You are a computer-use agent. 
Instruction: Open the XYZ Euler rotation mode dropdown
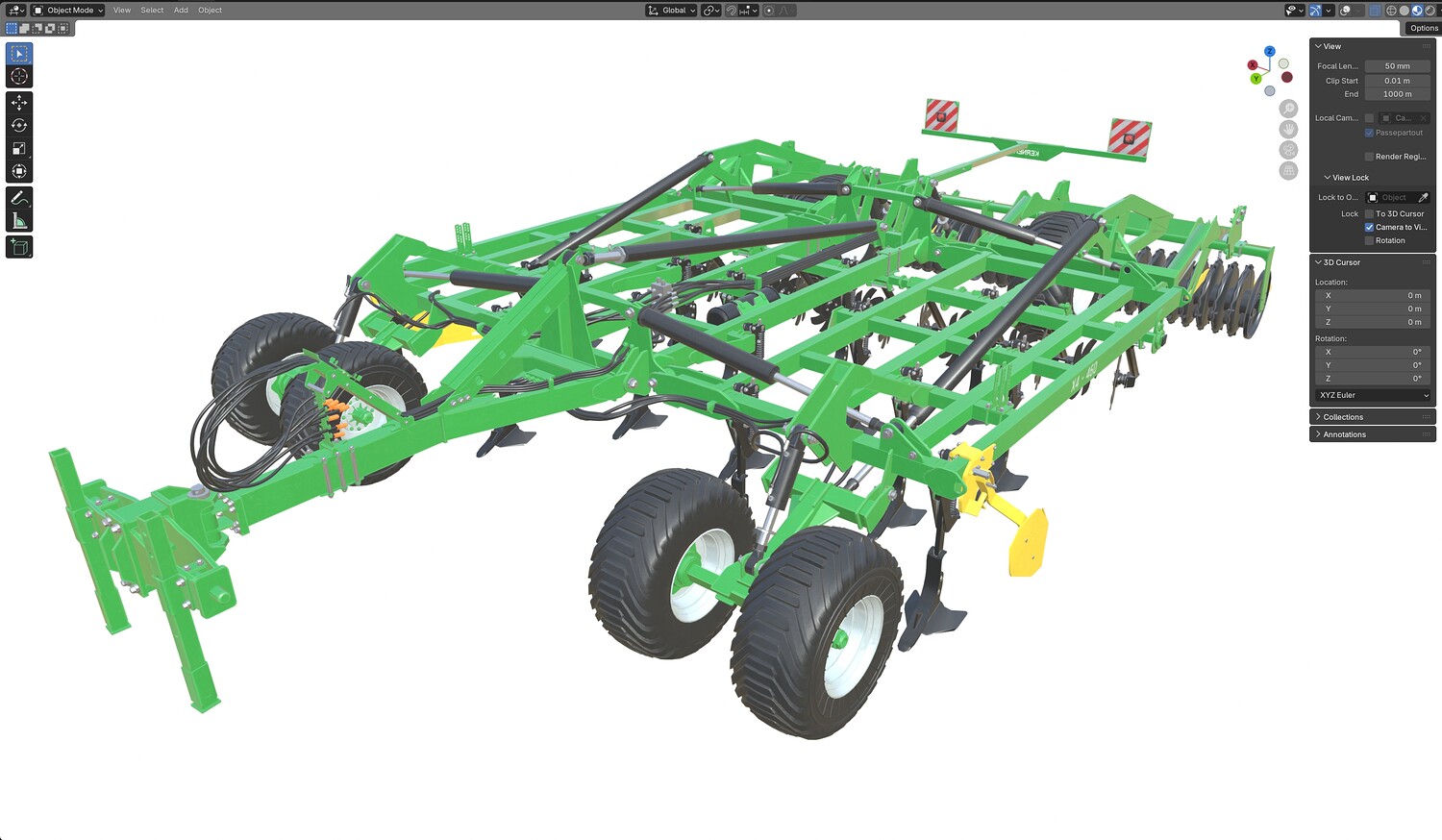click(1373, 395)
